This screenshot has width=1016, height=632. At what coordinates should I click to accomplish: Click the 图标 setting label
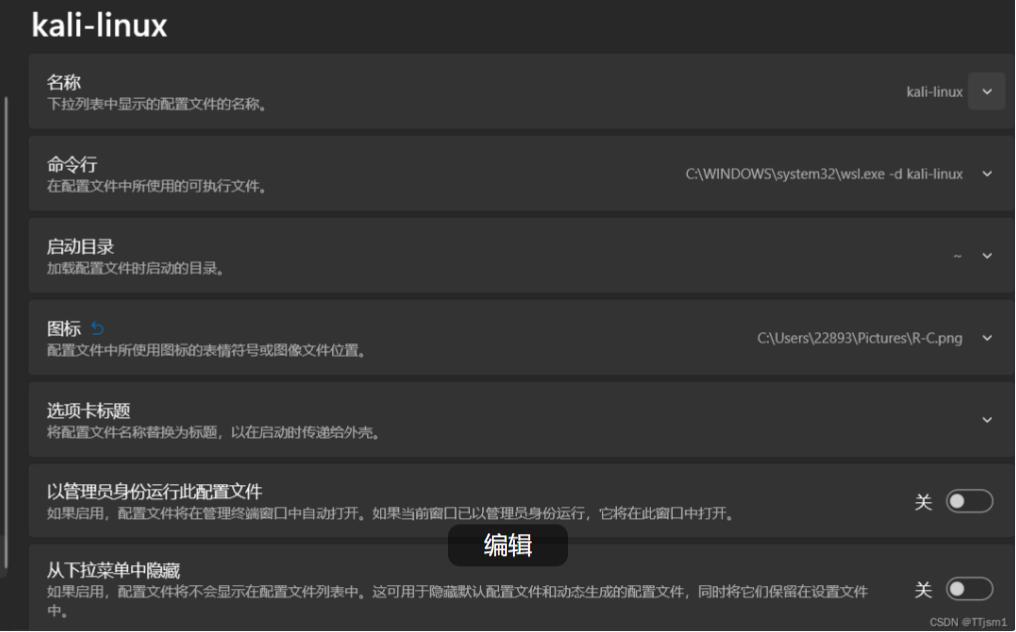pos(64,329)
